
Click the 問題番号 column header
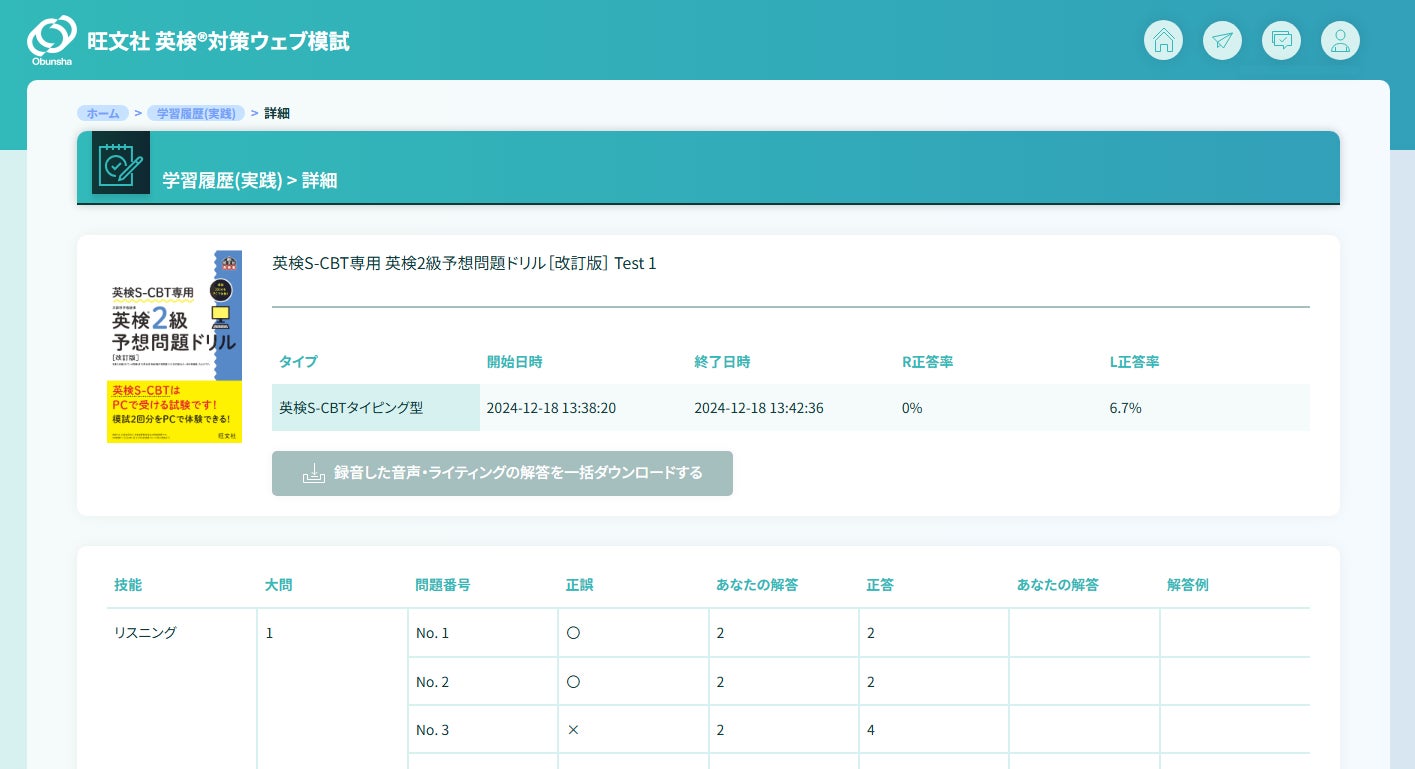click(442, 585)
